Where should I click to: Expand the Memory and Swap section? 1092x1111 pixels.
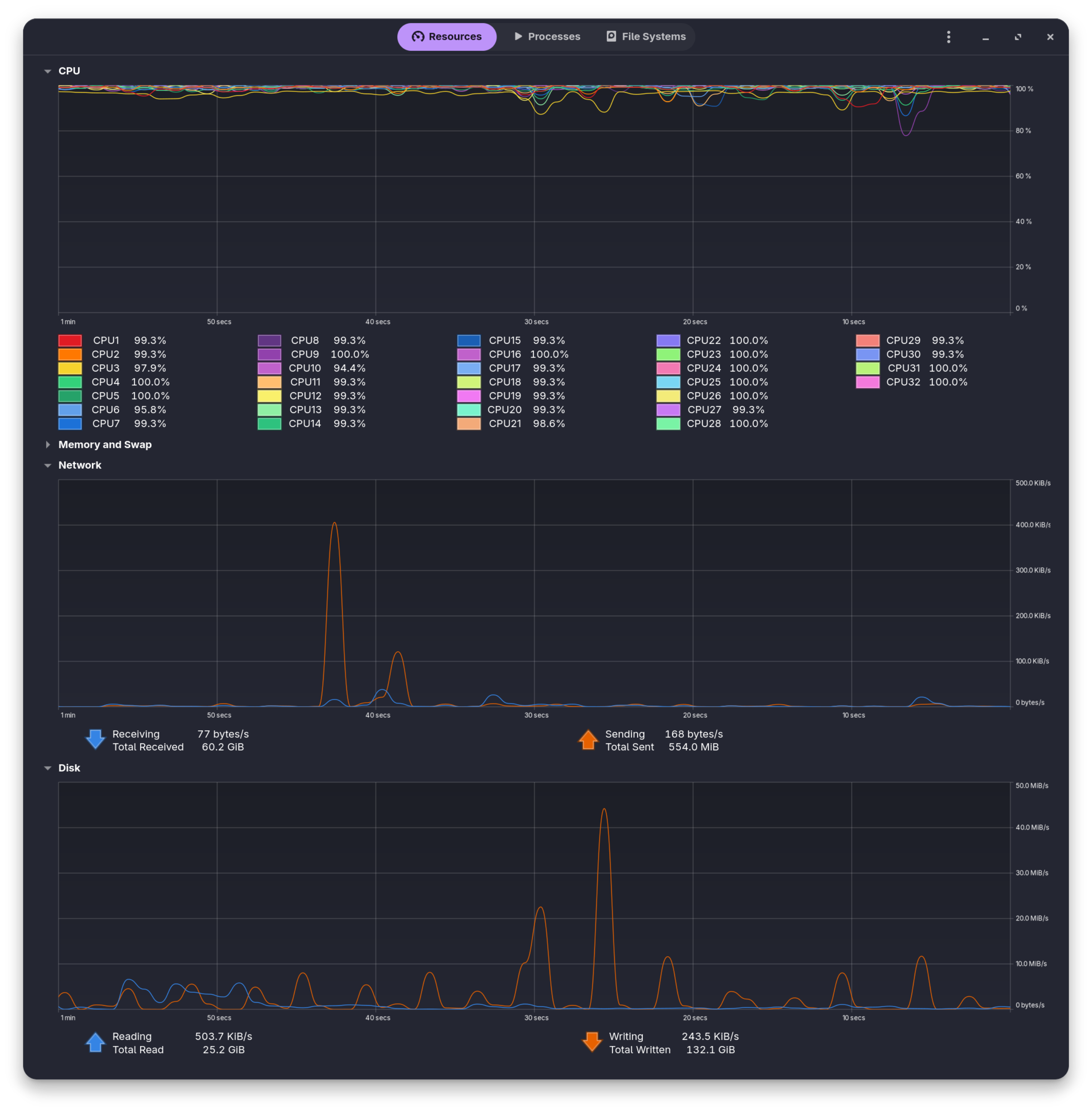click(x=48, y=445)
